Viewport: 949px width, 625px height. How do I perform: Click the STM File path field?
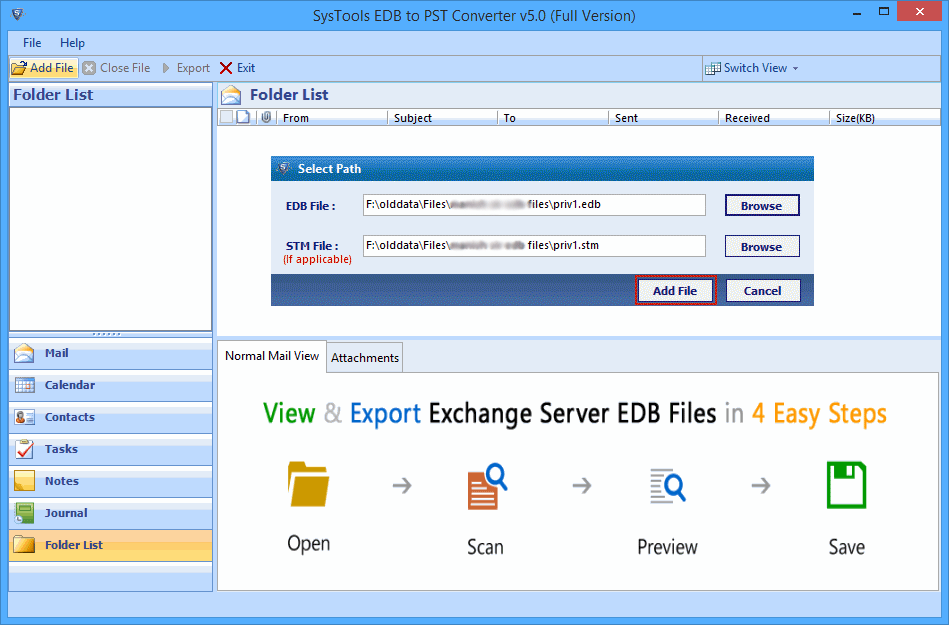[534, 246]
